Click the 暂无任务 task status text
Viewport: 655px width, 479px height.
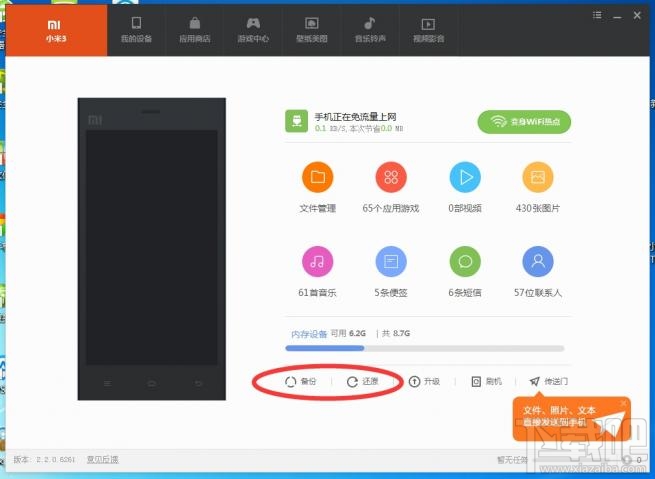512,460
